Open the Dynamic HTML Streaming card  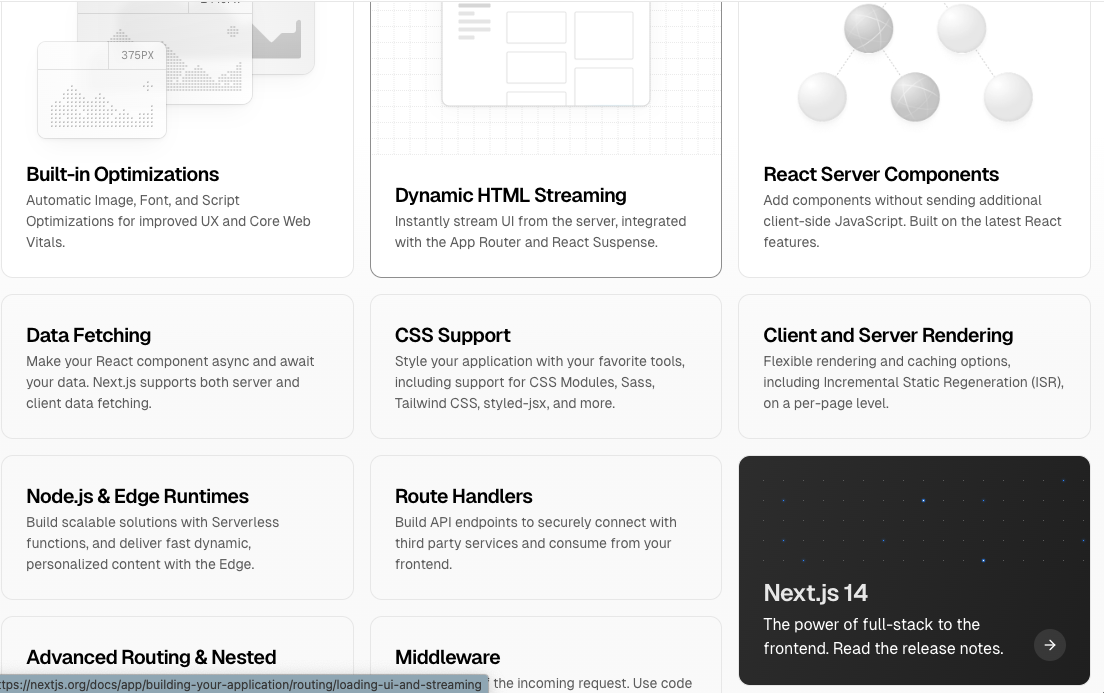[546, 139]
